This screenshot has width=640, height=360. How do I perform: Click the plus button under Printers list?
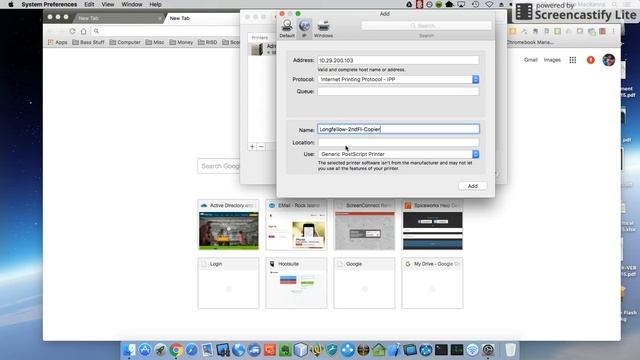(252, 147)
